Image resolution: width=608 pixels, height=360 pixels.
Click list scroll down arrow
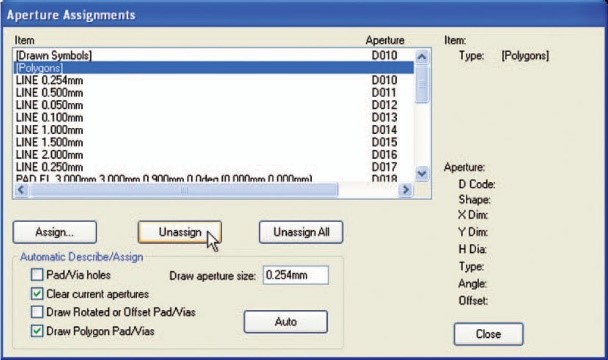pyautogui.click(x=422, y=173)
